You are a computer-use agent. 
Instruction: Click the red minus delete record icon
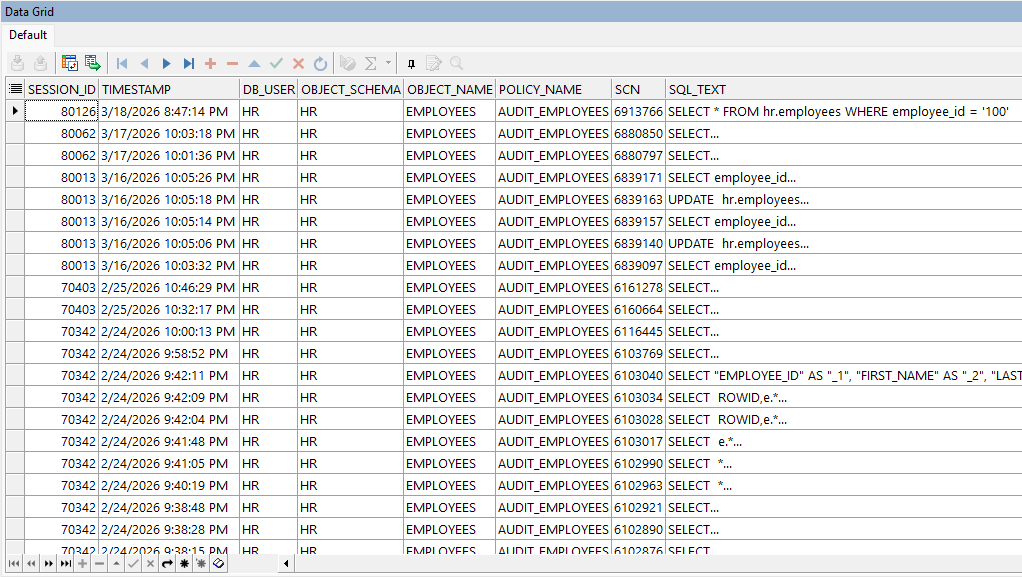[232, 63]
